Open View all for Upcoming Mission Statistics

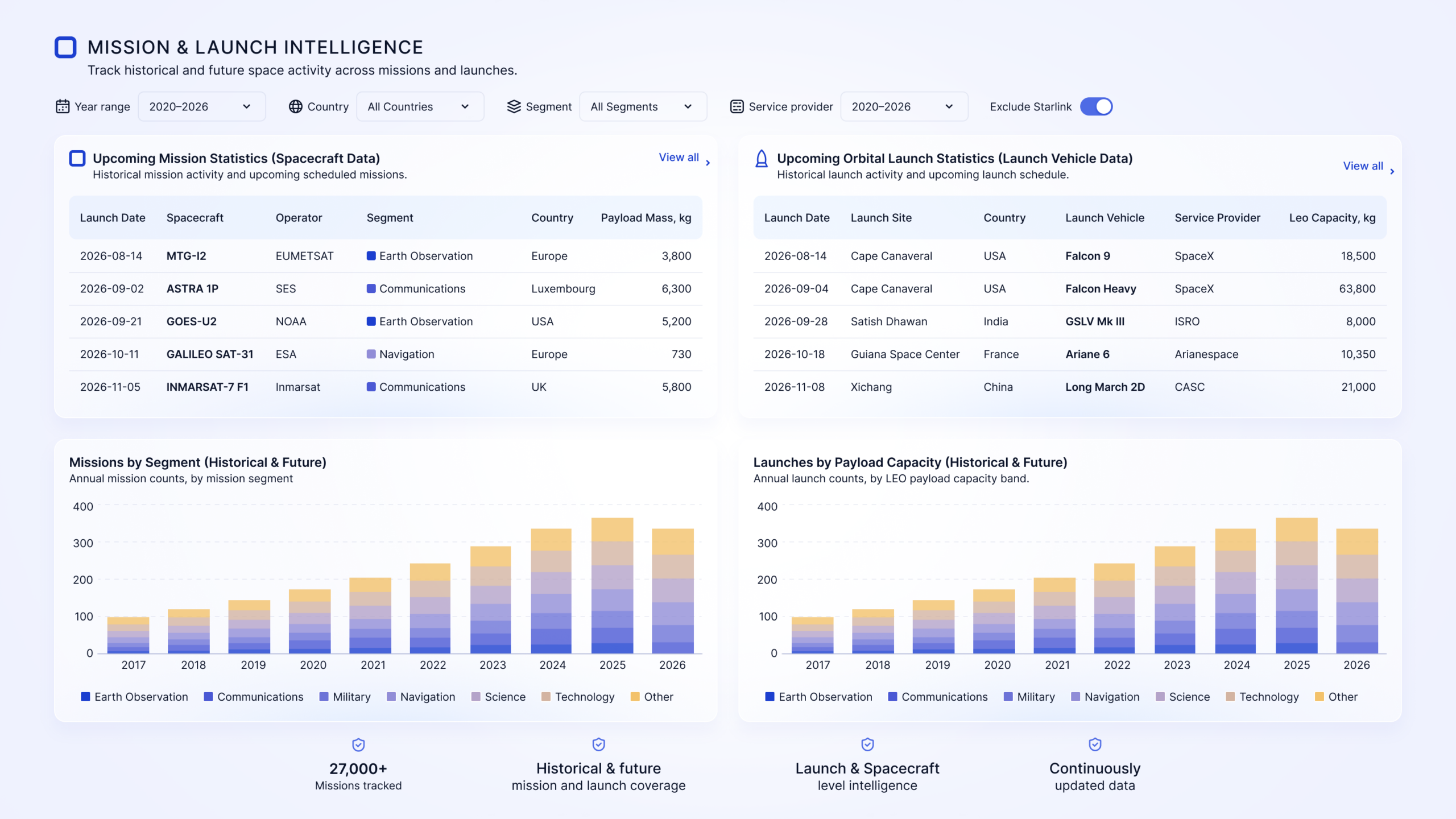(684, 158)
